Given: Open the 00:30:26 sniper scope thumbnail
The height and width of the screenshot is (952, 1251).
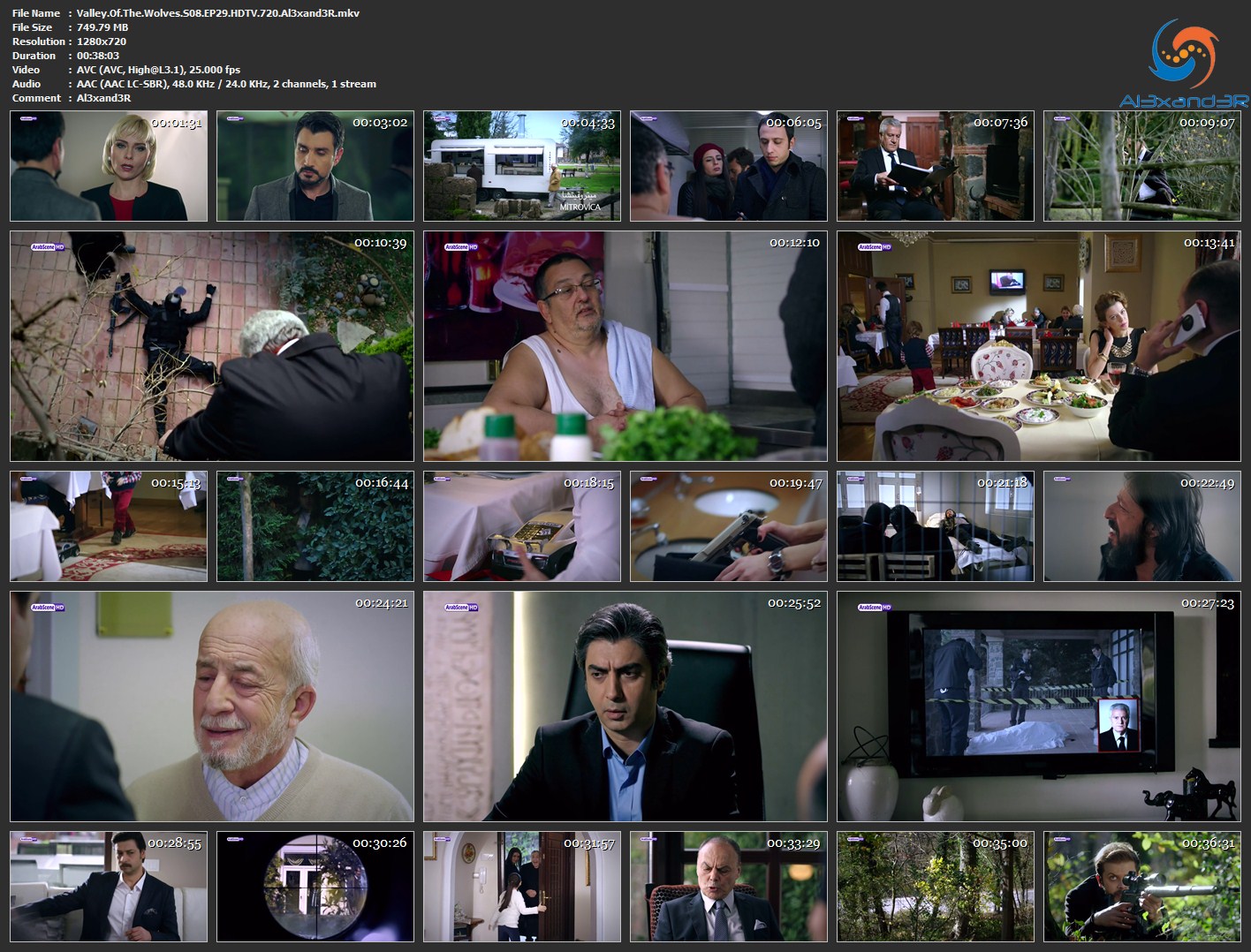Looking at the screenshot, I should (315, 887).
